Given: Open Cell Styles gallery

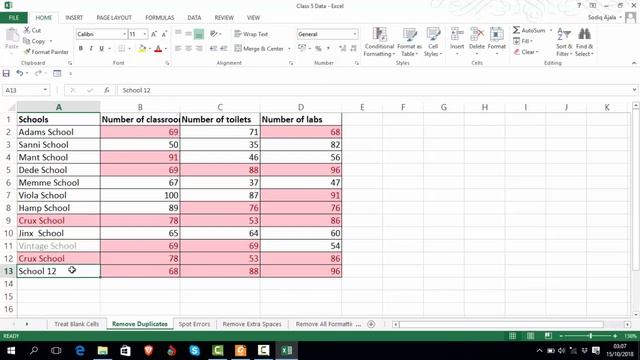Looking at the screenshot, I should pyautogui.click(x=433, y=42).
